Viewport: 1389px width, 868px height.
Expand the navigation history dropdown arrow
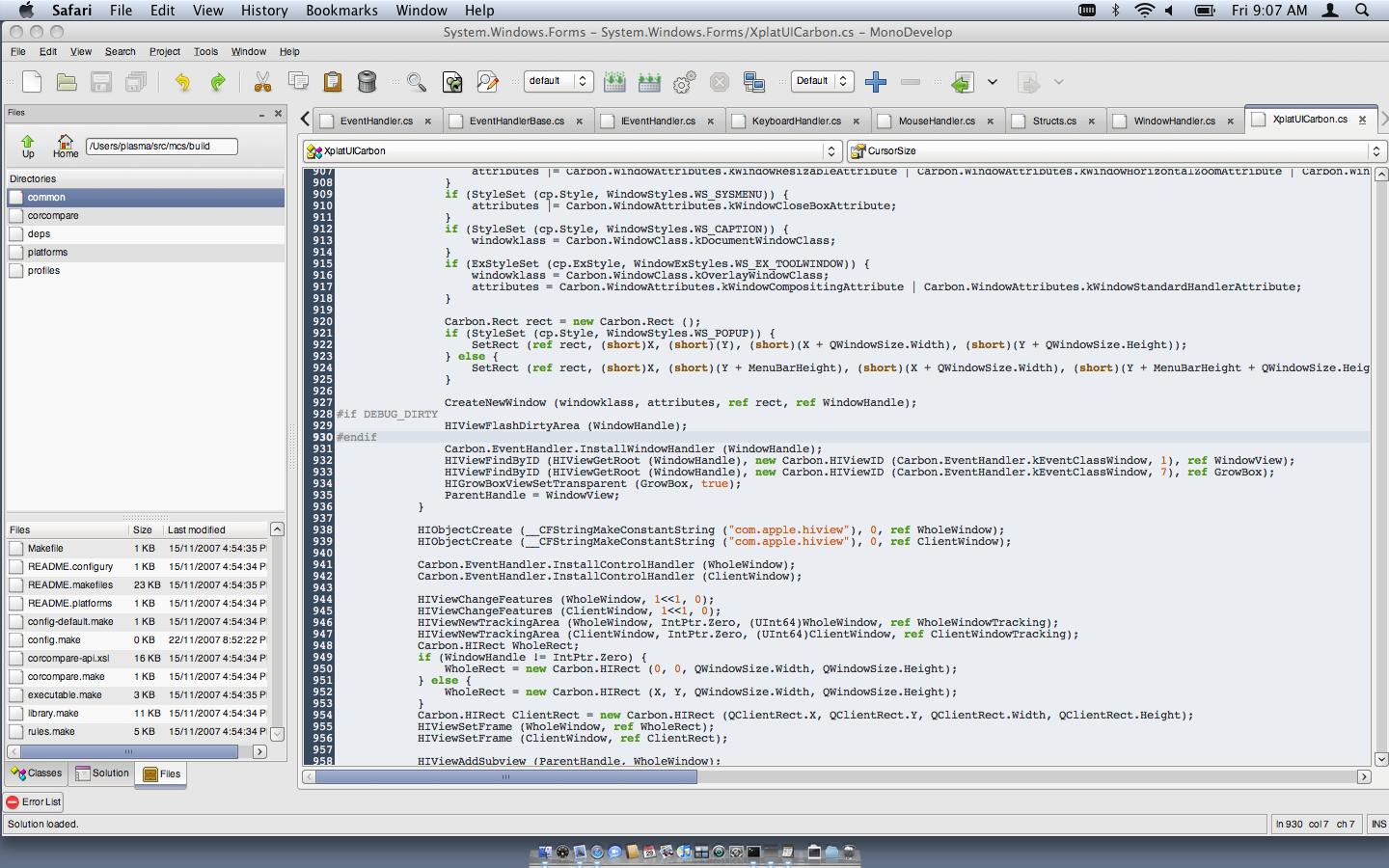pos(993,82)
